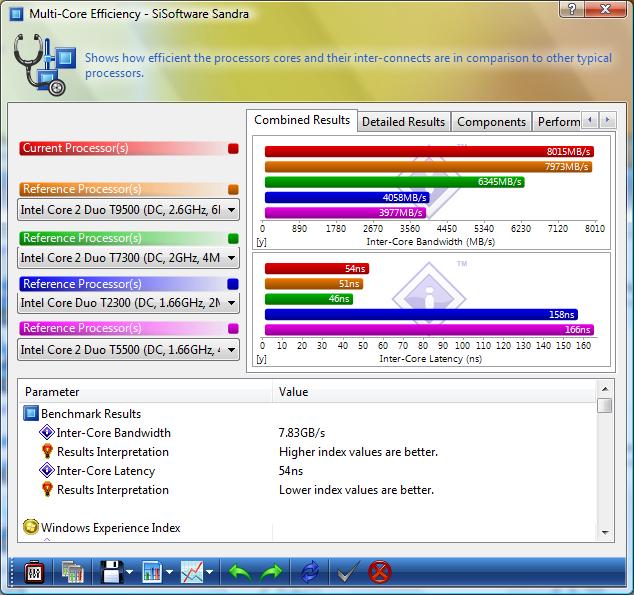Click the [y] label on latency chart
Screen dimensions: 634x596
point(262,359)
